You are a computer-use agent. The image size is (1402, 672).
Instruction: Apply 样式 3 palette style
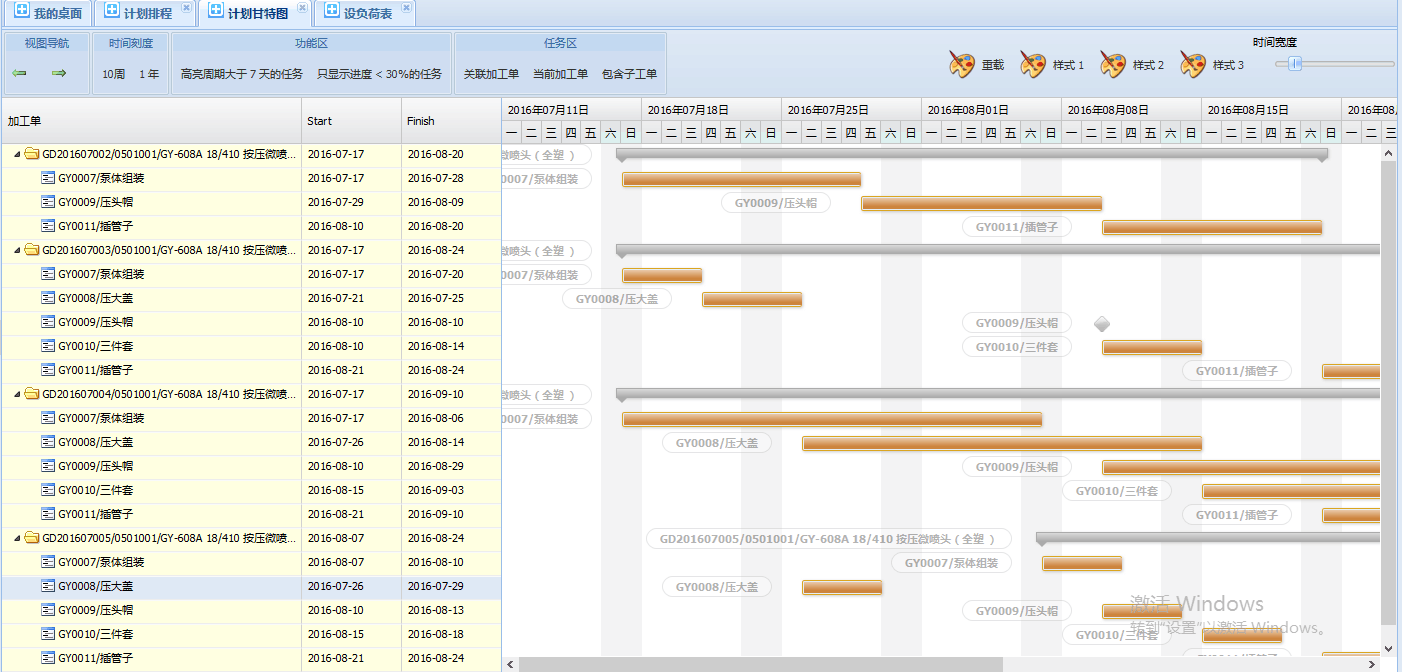1193,65
